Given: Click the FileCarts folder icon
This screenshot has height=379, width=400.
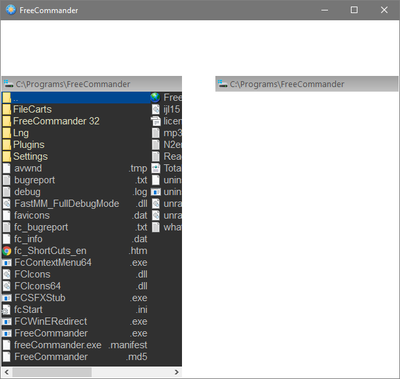Looking at the screenshot, I should [x=7, y=109].
